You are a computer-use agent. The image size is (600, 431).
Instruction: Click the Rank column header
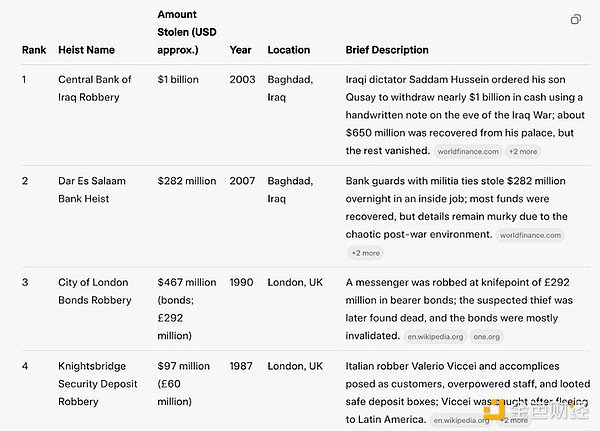[33, 50]
